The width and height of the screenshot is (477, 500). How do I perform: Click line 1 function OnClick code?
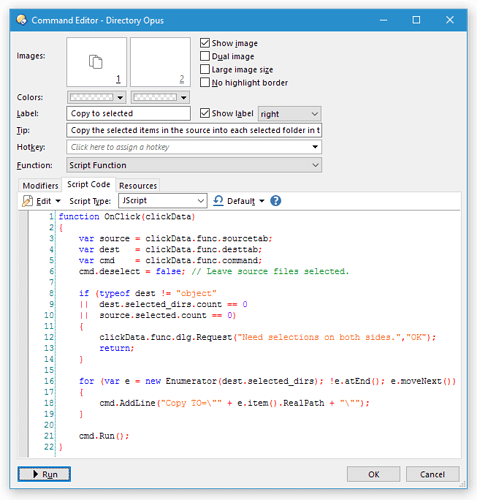click(x=127, y=217)
